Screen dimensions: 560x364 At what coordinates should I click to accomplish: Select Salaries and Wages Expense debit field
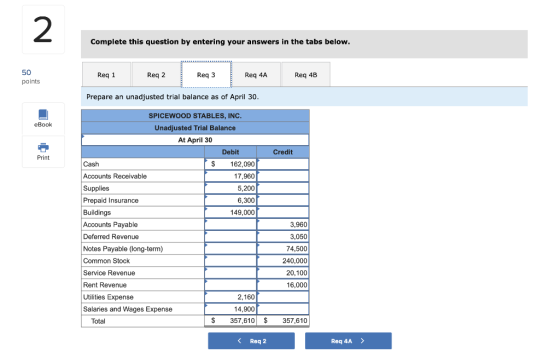[x=230, y=309]
